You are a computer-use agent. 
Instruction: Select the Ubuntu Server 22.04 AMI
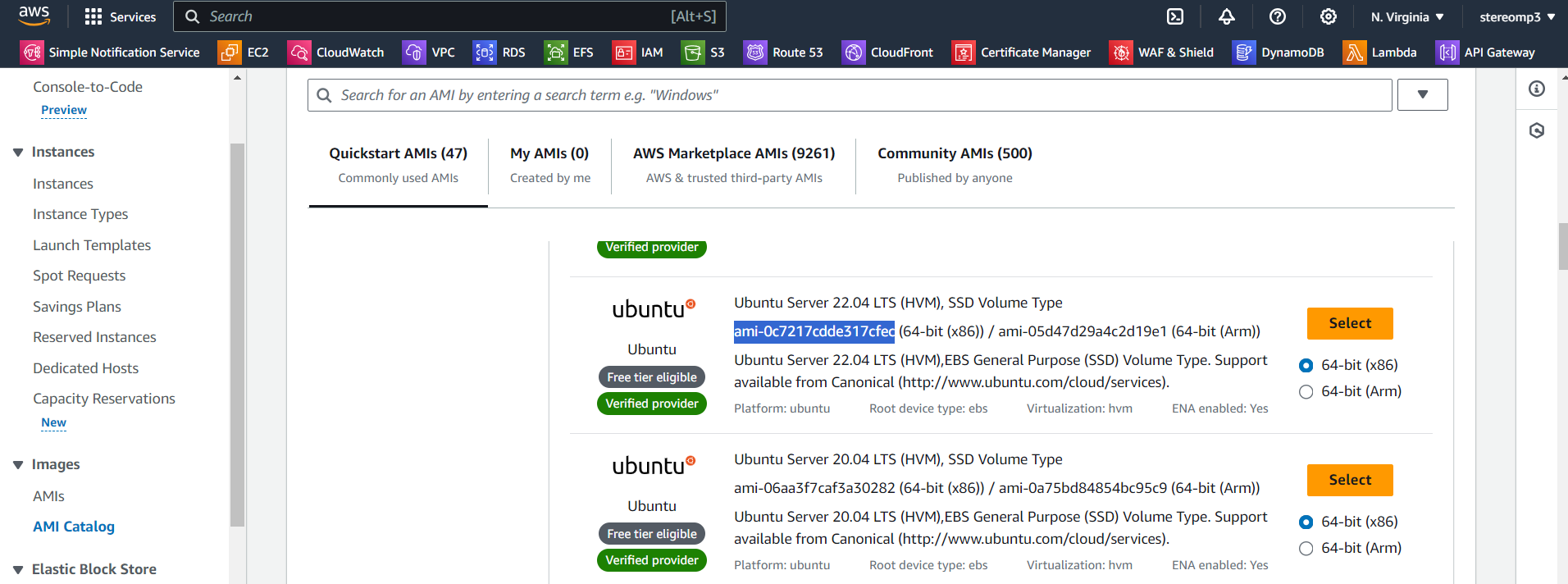click(1350, 323)
